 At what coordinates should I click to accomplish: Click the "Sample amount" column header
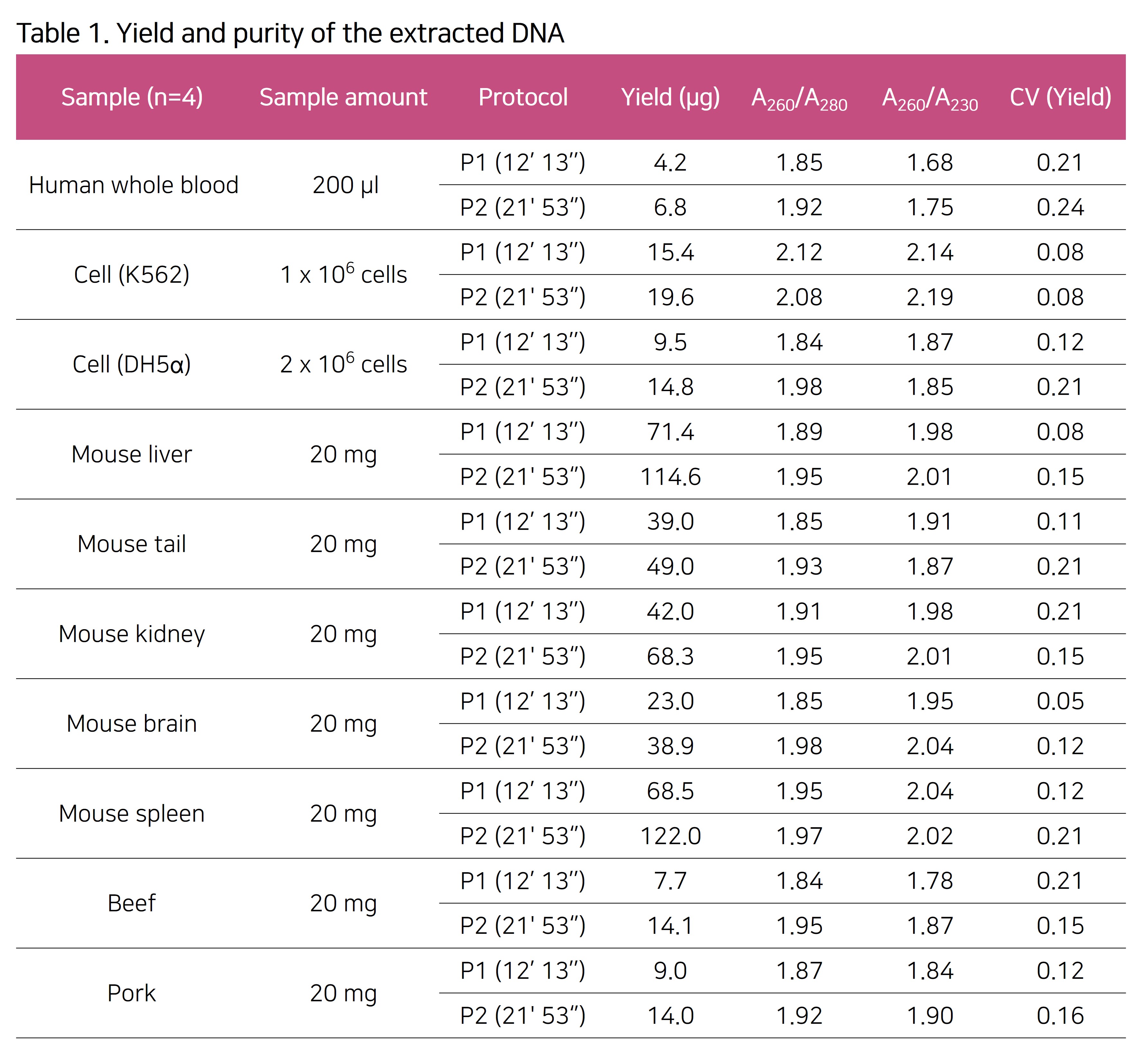pos(343,97)
